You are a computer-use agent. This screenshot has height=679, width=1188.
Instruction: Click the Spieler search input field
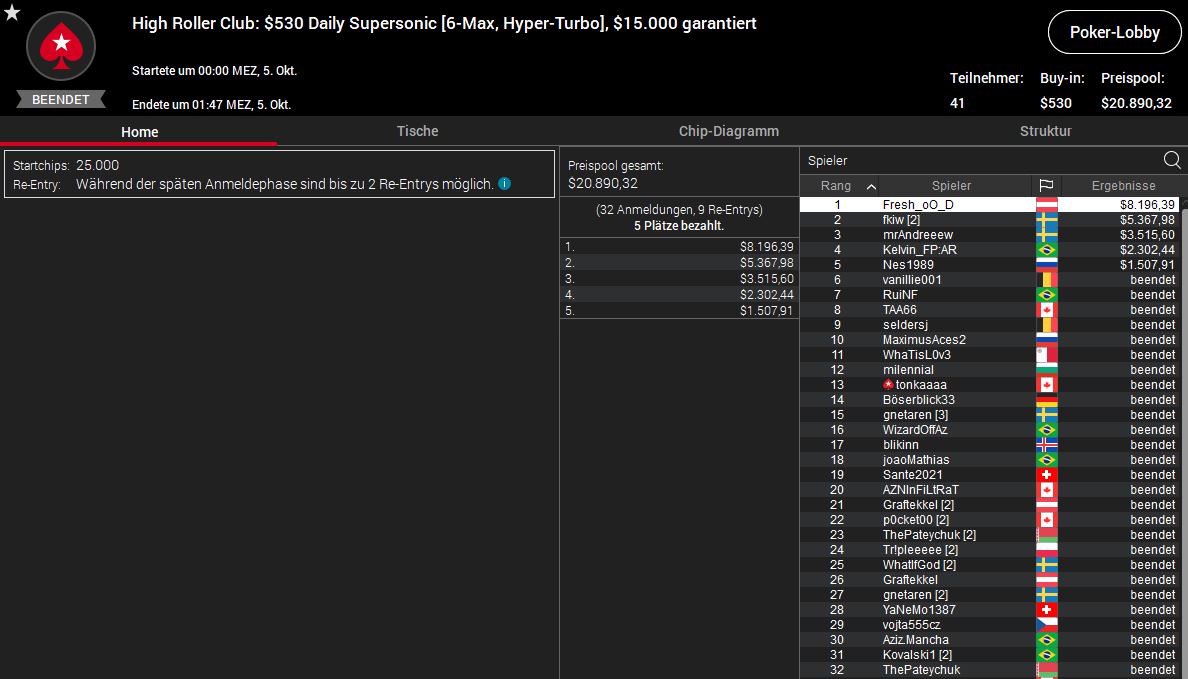(x=980, y=160)
